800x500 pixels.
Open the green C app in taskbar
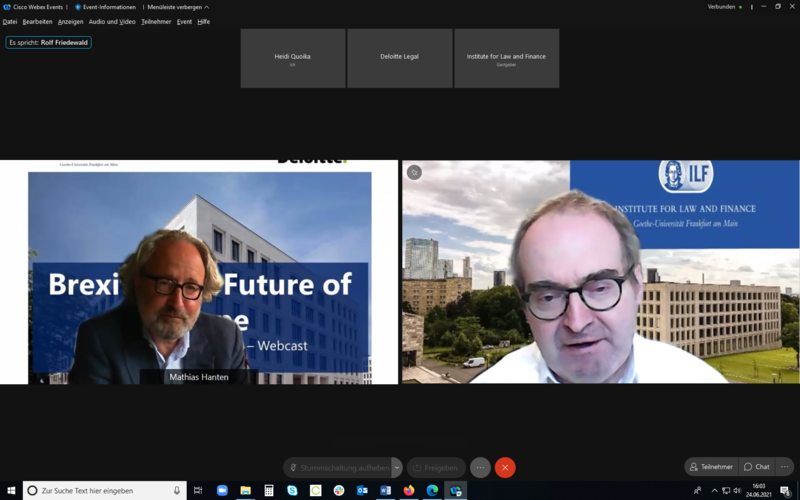pos(316,490)
